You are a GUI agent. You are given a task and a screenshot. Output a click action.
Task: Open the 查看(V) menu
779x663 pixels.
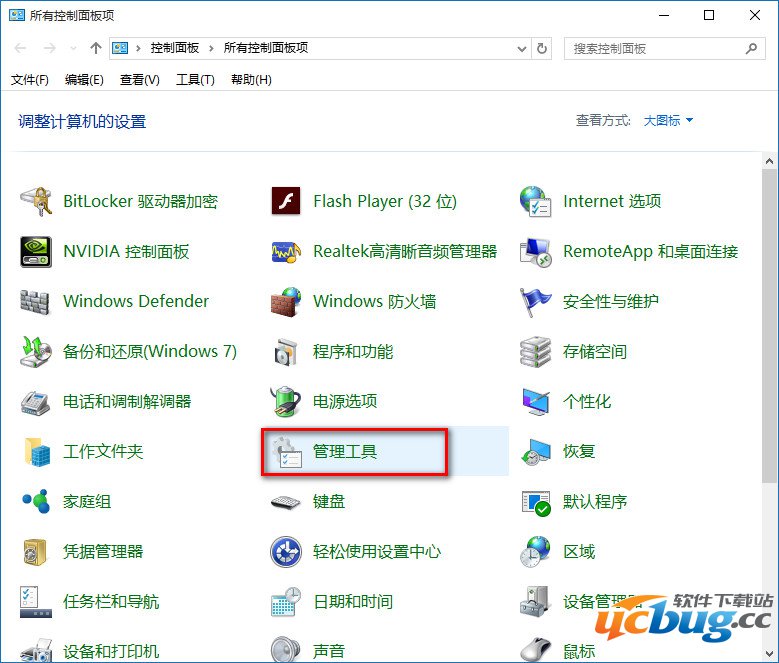click(139, 80)
